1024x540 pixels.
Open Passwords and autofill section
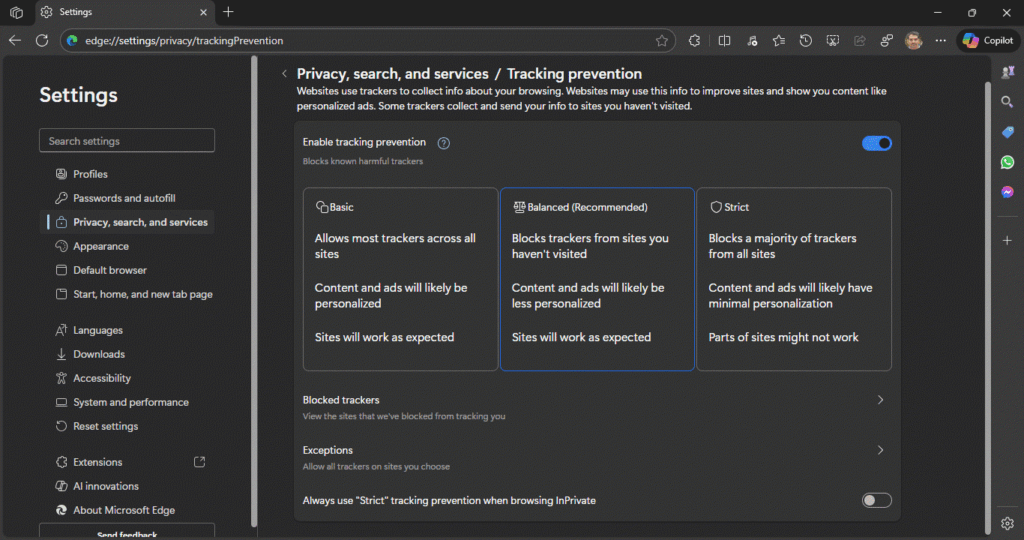tap(127, 198)
